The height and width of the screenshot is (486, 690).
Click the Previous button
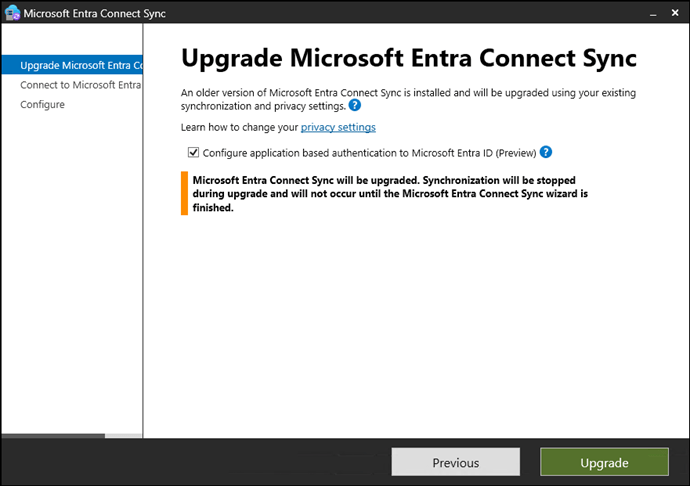tap(455, 463)
